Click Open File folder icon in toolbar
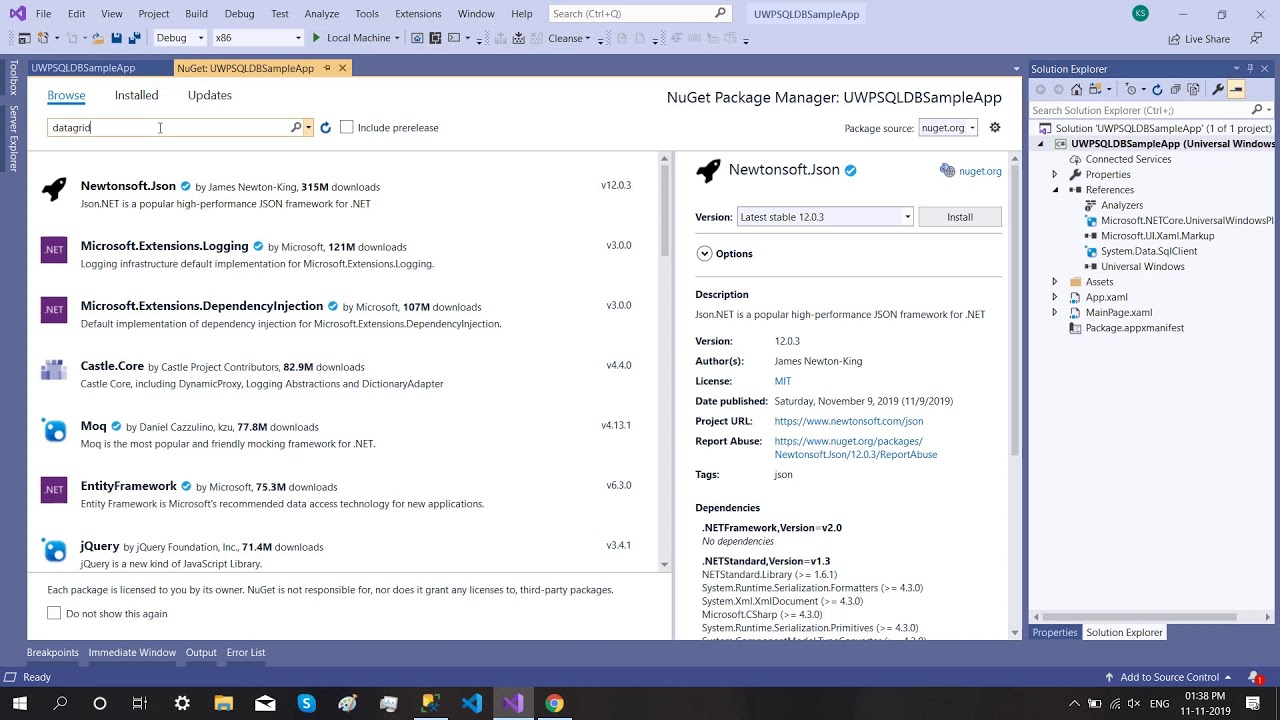Viewport: 1280px width, 720px height. 97,38
